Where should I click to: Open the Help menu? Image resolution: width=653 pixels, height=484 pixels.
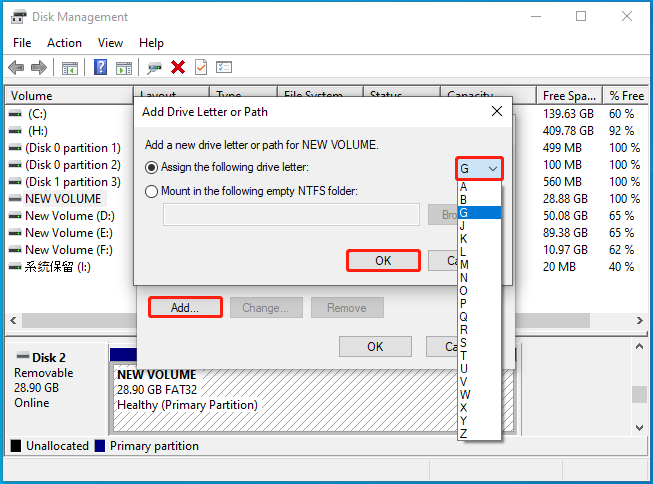click(x=151, y=43)
